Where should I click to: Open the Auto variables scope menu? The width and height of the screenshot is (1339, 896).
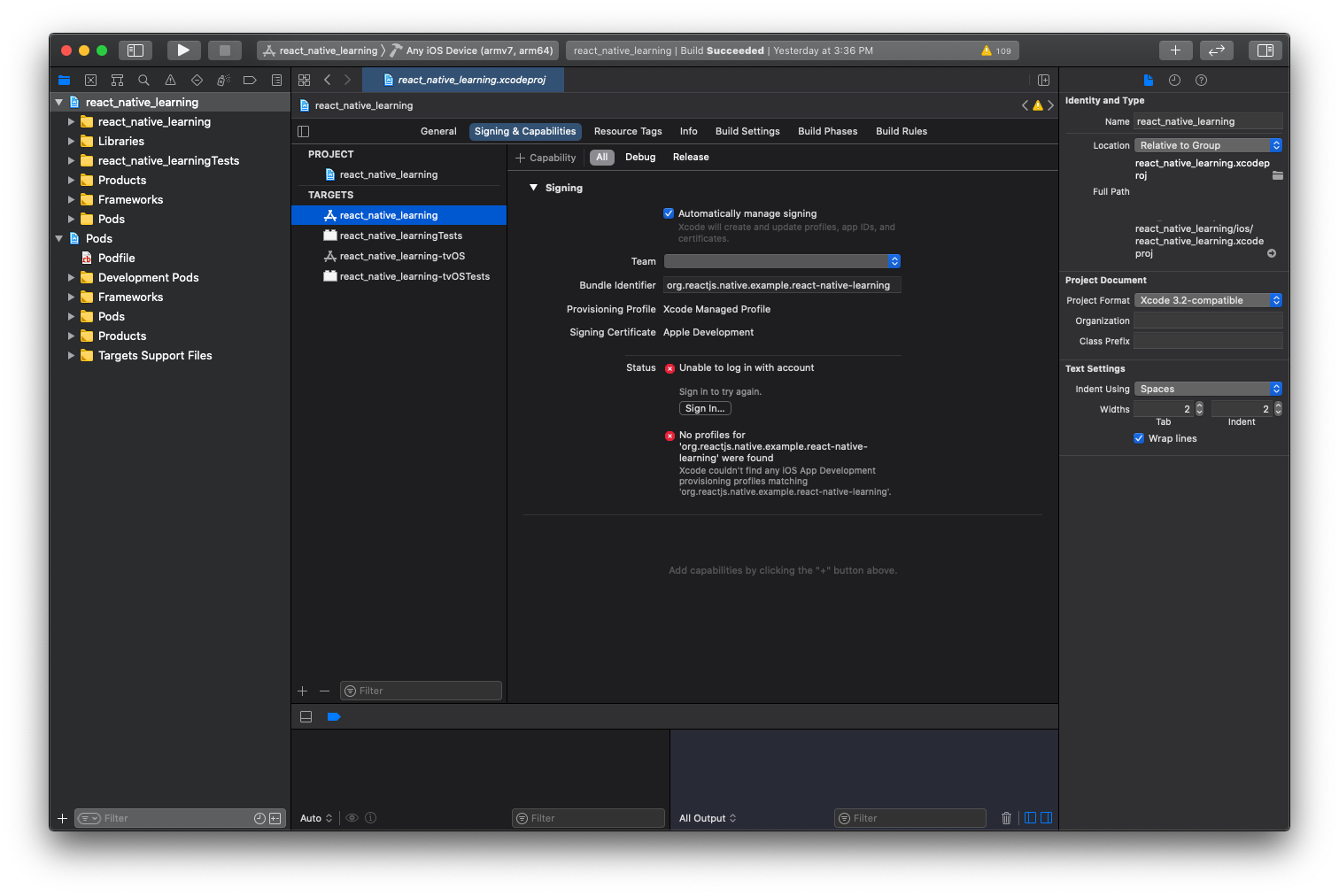click(316, 818)
